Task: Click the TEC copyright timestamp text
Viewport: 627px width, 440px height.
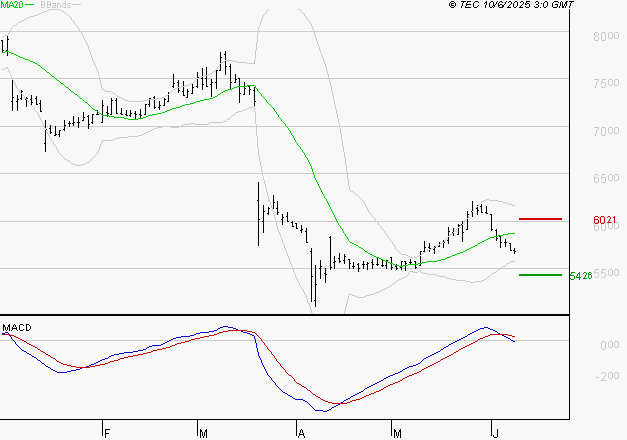Action: coord(511,4)
